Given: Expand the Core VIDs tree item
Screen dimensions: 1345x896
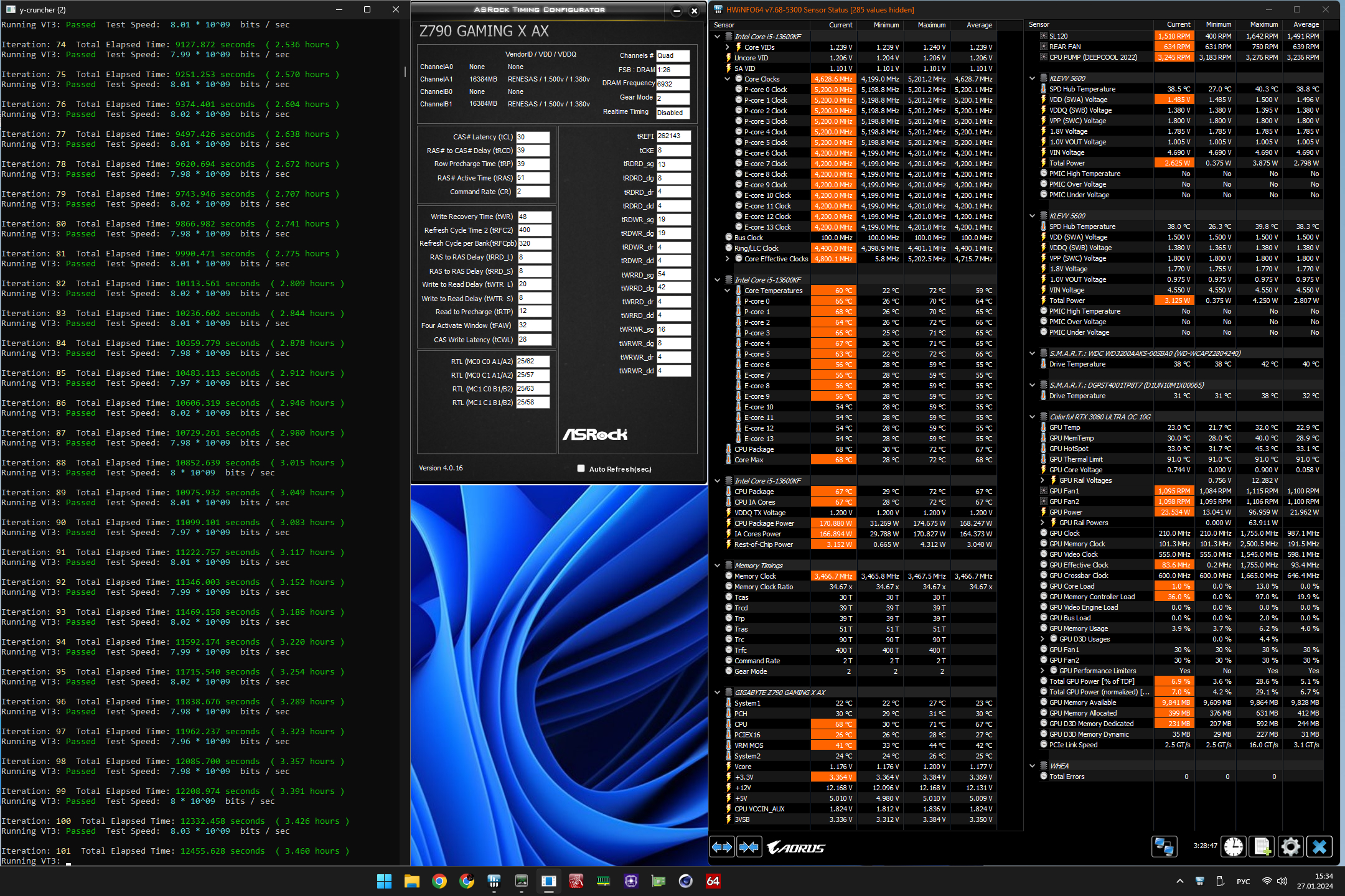Looking at the screenshot, I should (727, 47).
